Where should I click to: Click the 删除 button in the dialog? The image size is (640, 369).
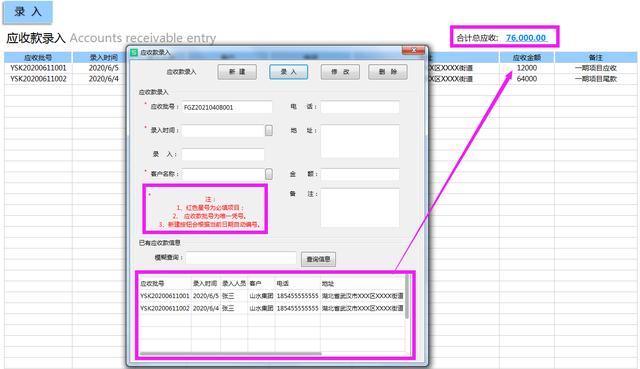[x=388, y=72]
